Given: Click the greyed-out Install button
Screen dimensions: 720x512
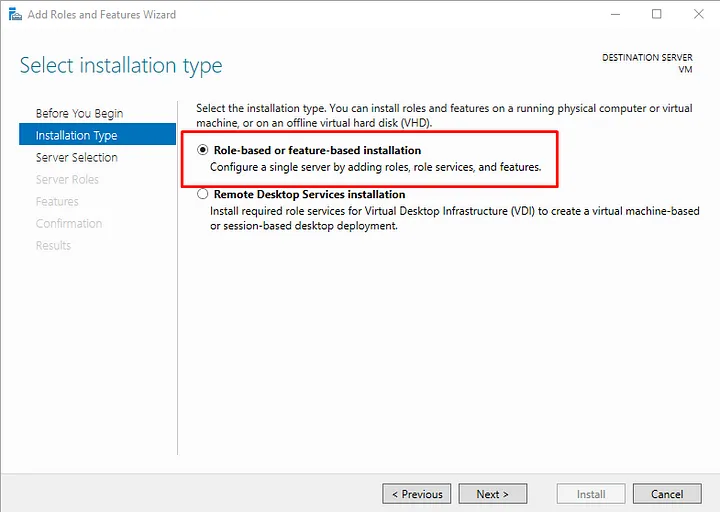Looking at the screenshot, I should coord(590,494).
